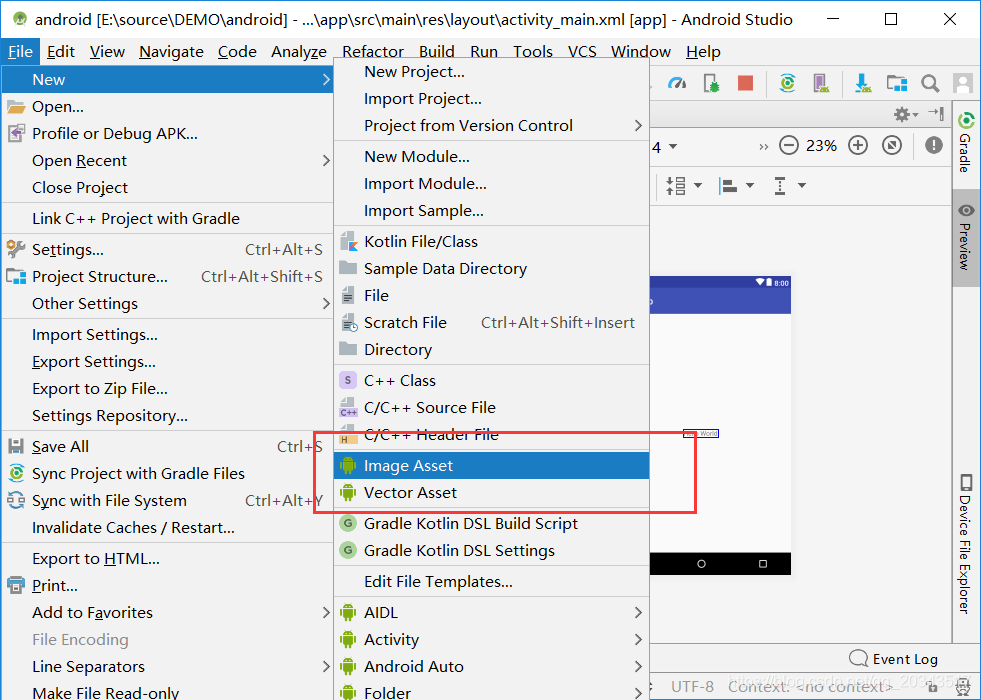Click Open... in File menu
981x700 pixels.
pyautogui.click(x=168, y=107)
